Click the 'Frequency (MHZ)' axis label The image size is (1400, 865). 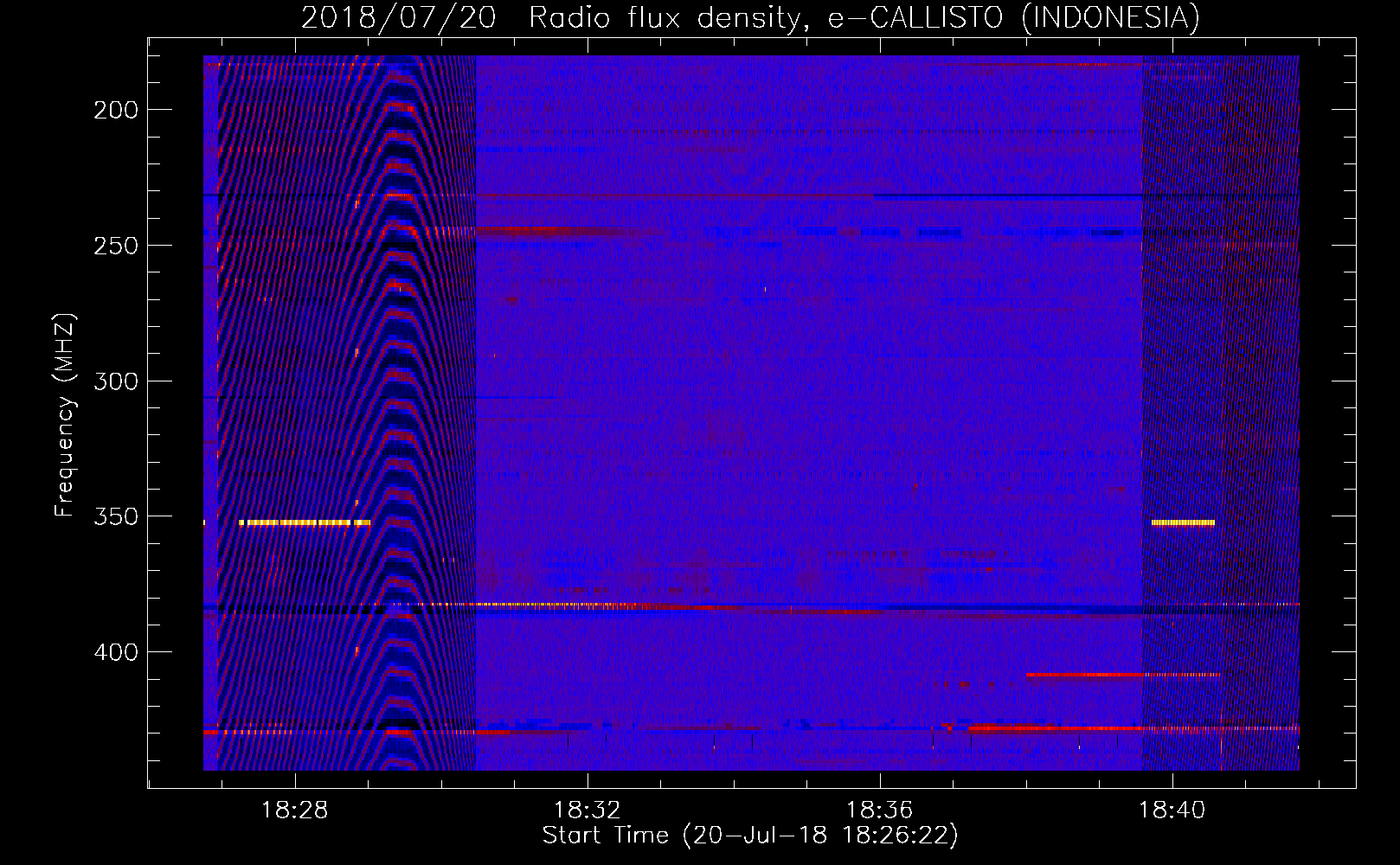tap(65, 415)
